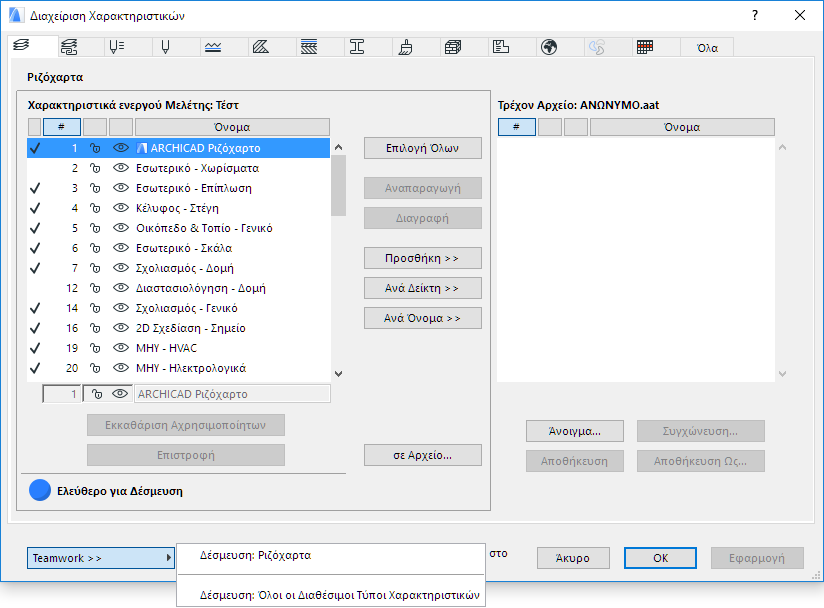Click lock icon of Εσωτερικό - Επίπλωση row

tap(95, 188)
